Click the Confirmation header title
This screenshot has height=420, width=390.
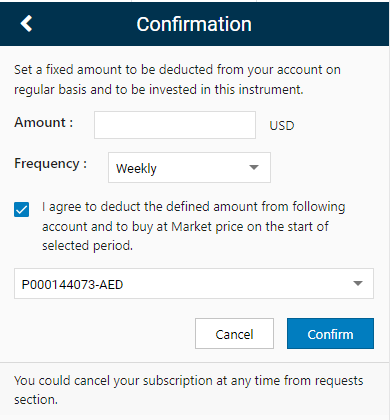[194, 24]
